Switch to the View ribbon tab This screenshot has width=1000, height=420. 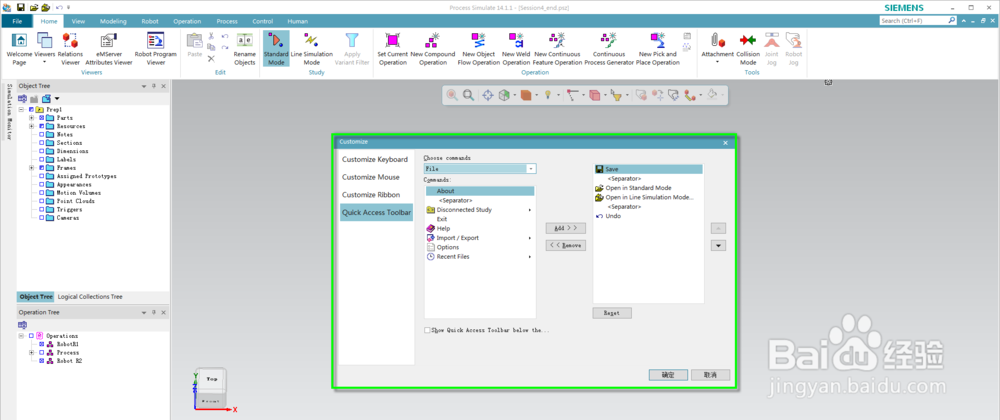78,21
